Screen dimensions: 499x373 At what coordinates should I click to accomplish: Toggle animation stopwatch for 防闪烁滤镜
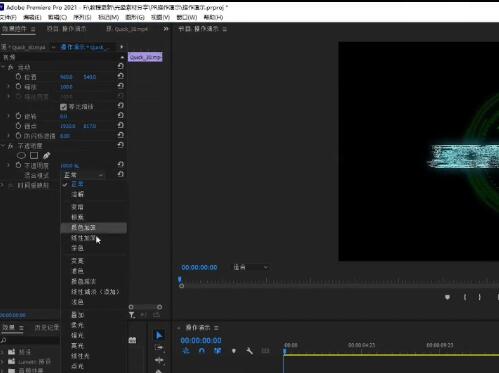click(x=18, y=136)
